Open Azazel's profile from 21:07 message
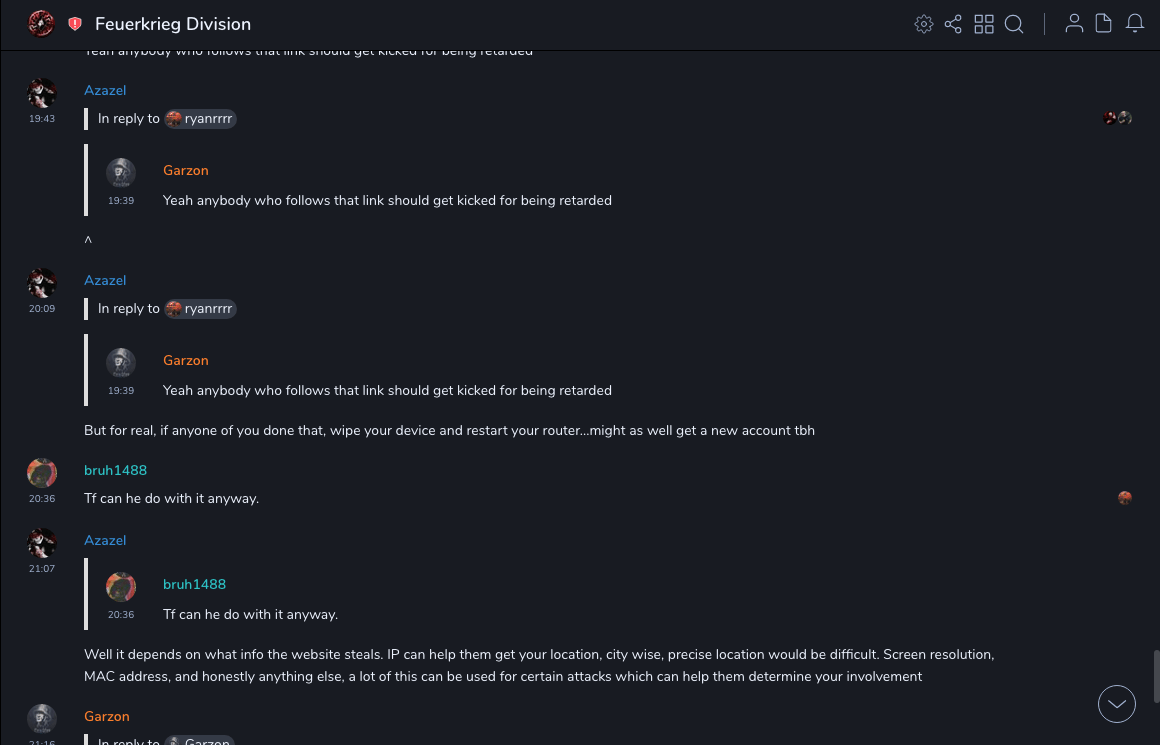The width and height of the screenshot is (1160, 745). [x=105, y=540]
